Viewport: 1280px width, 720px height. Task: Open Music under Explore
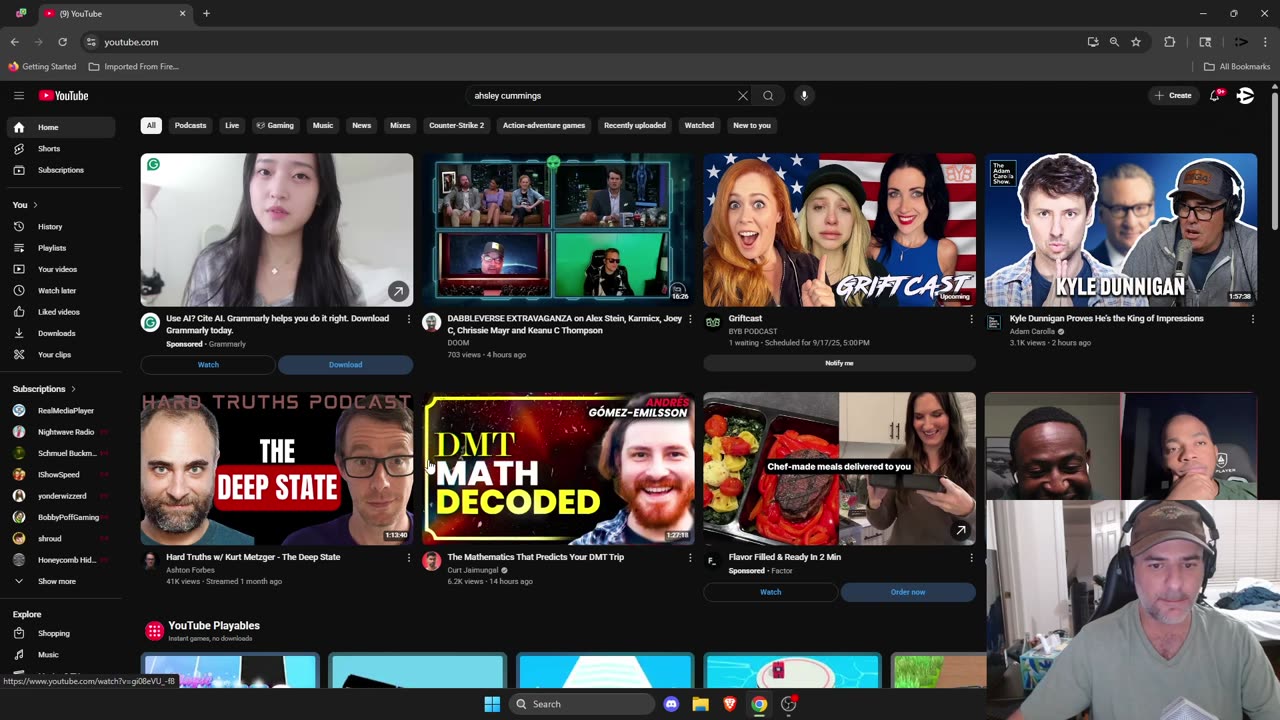point(62,655)
